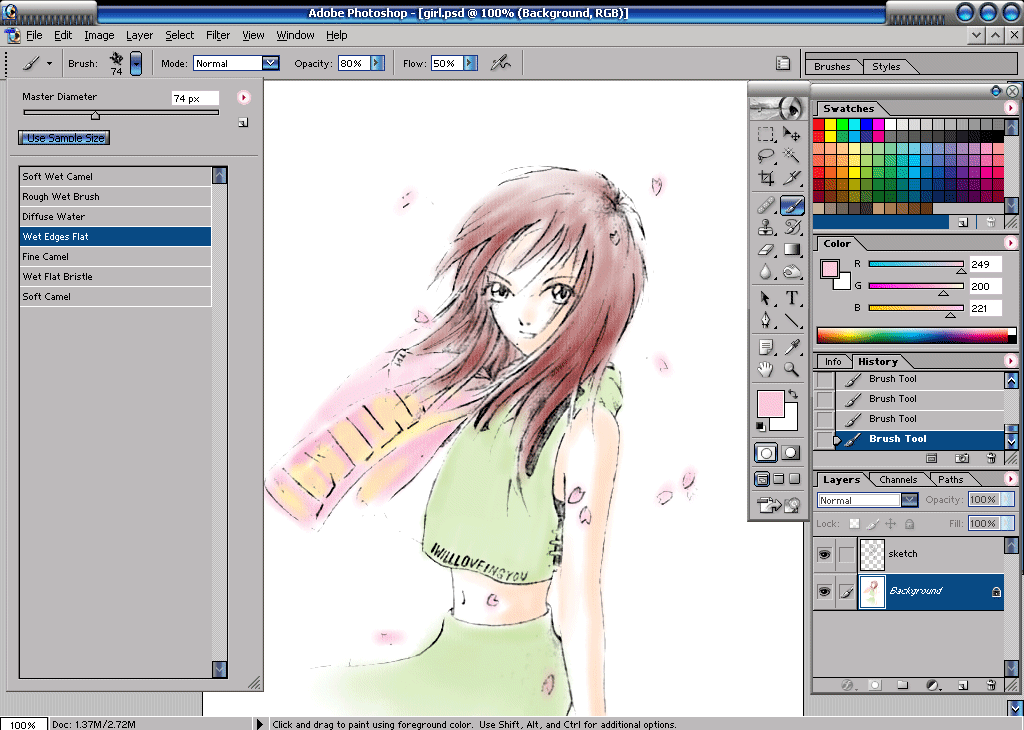Switch to Standard edit mode

[x=766, y=452]
